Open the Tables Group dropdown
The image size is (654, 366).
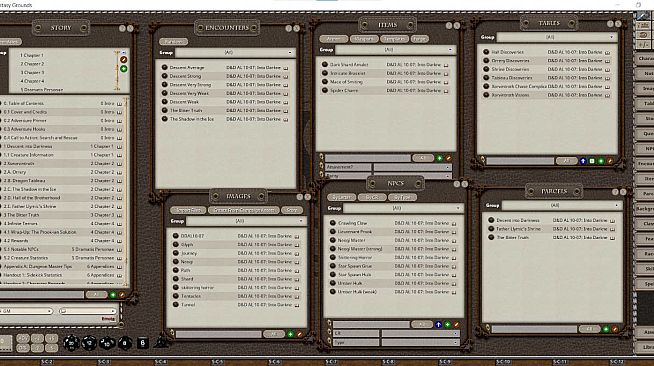557,37
